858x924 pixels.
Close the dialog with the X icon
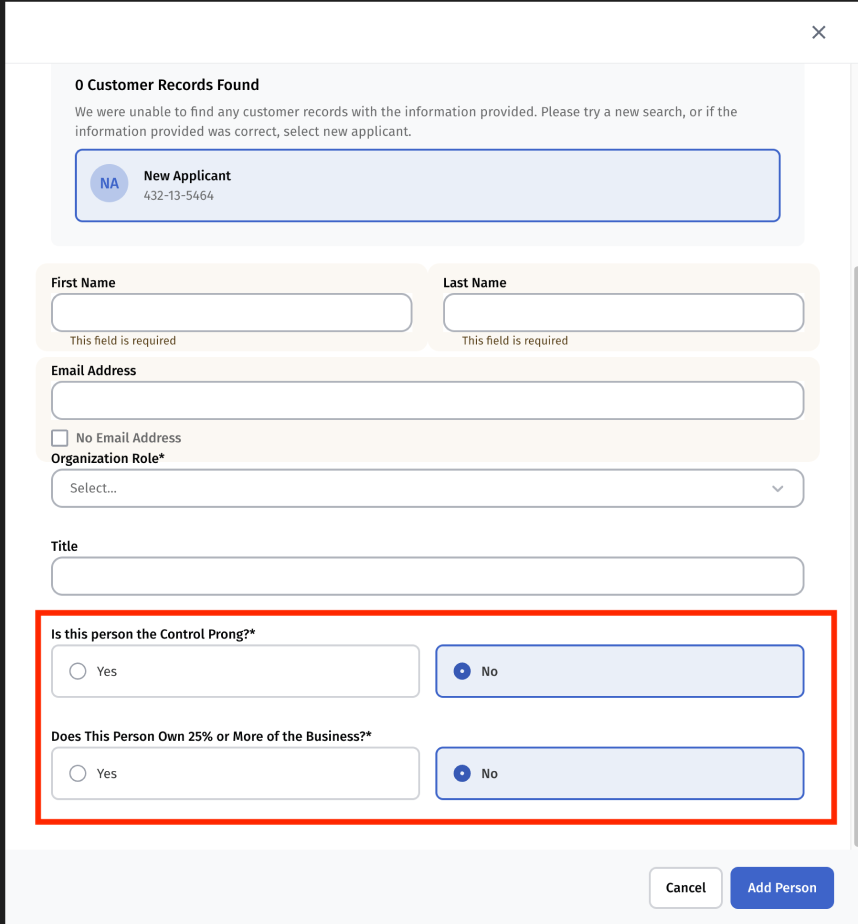818,33
